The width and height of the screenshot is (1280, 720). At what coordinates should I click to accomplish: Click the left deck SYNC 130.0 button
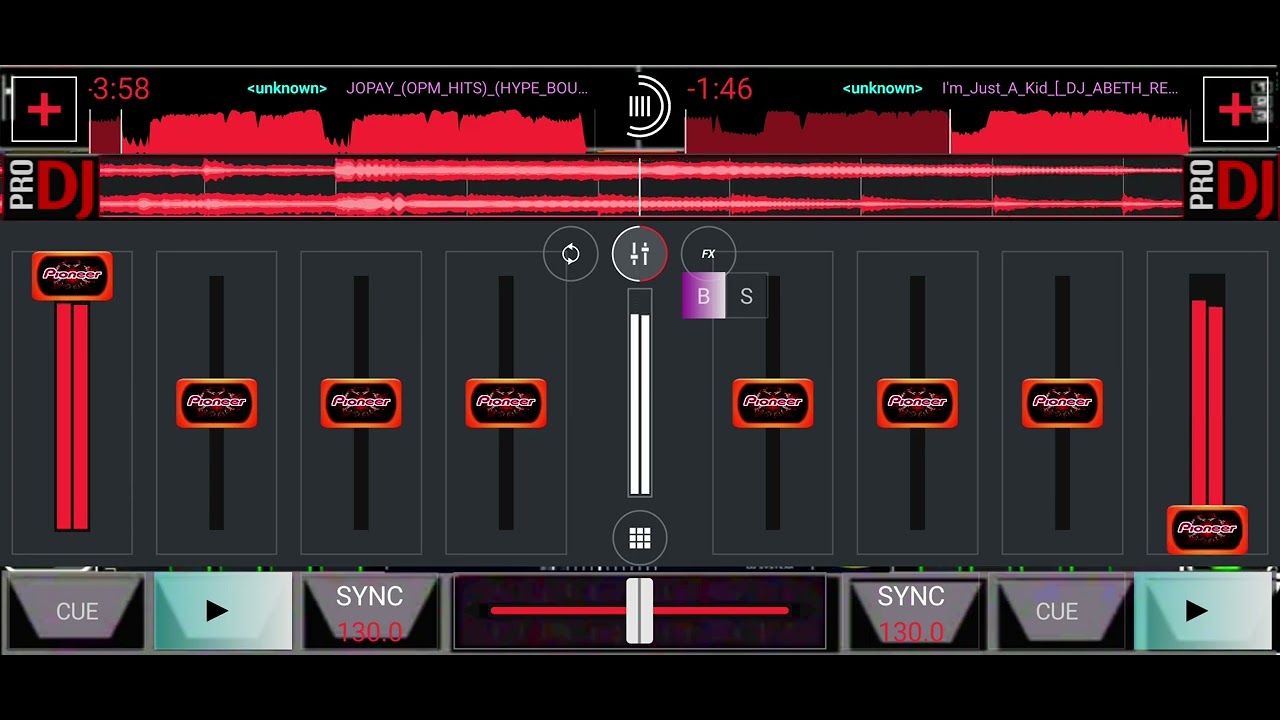369,611
